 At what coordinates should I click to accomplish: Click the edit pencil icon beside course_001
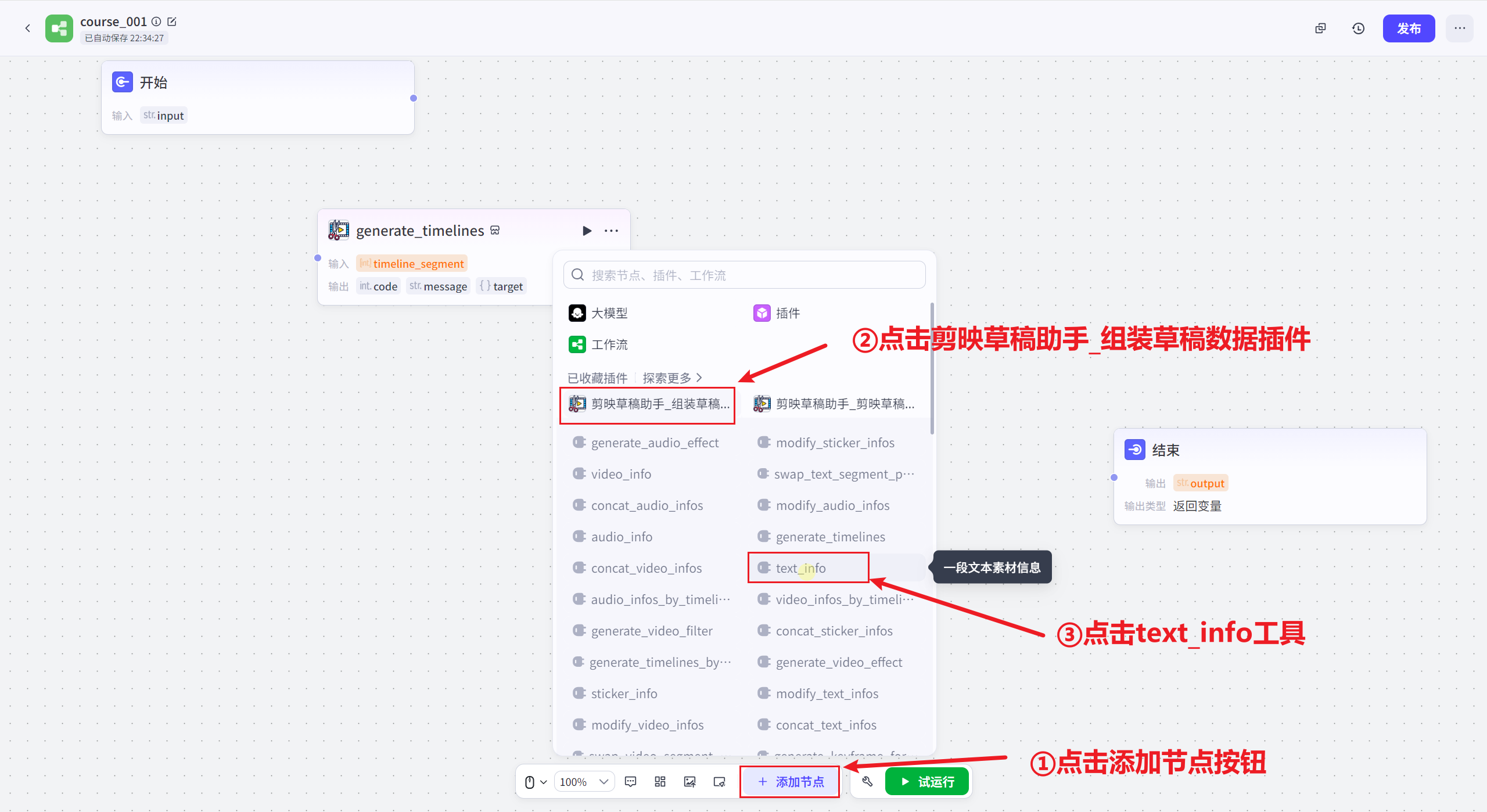(x=172, y=21)
